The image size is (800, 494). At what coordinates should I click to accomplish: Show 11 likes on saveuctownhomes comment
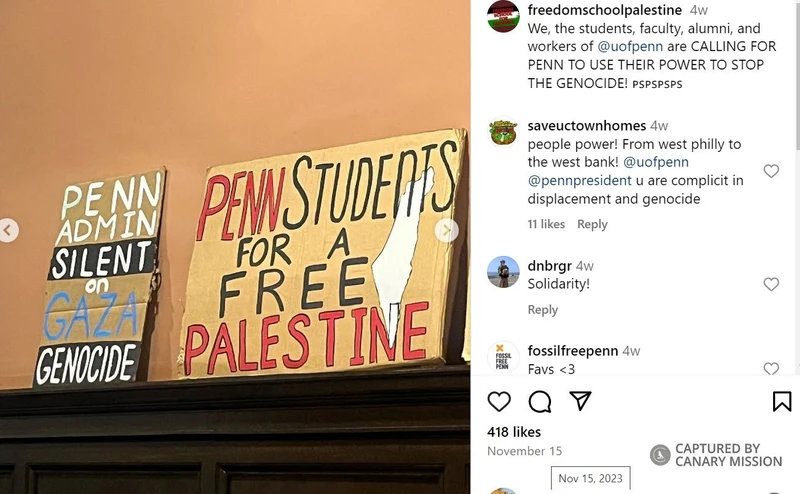(546, 224)
